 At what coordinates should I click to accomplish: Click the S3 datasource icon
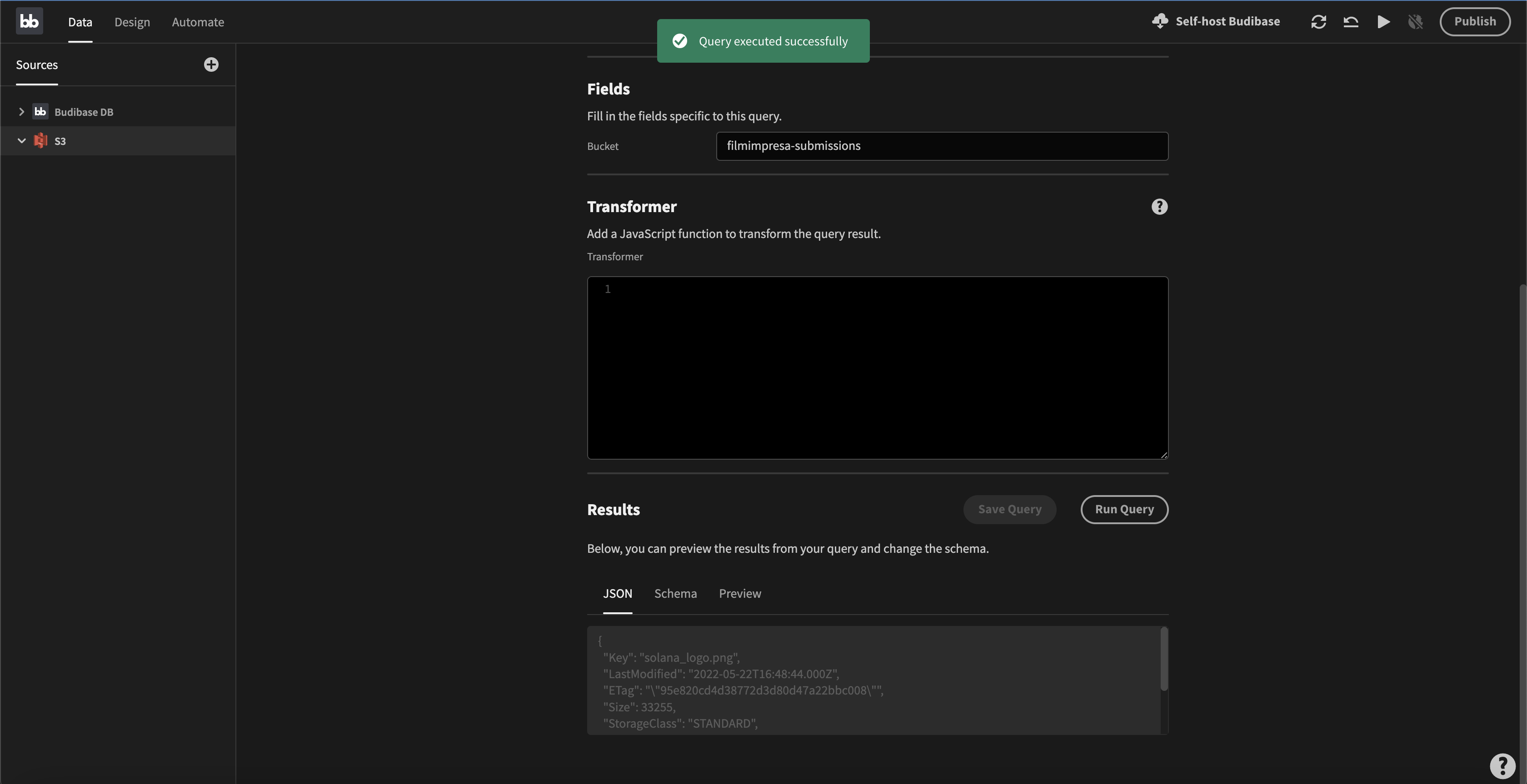[40, 141]
